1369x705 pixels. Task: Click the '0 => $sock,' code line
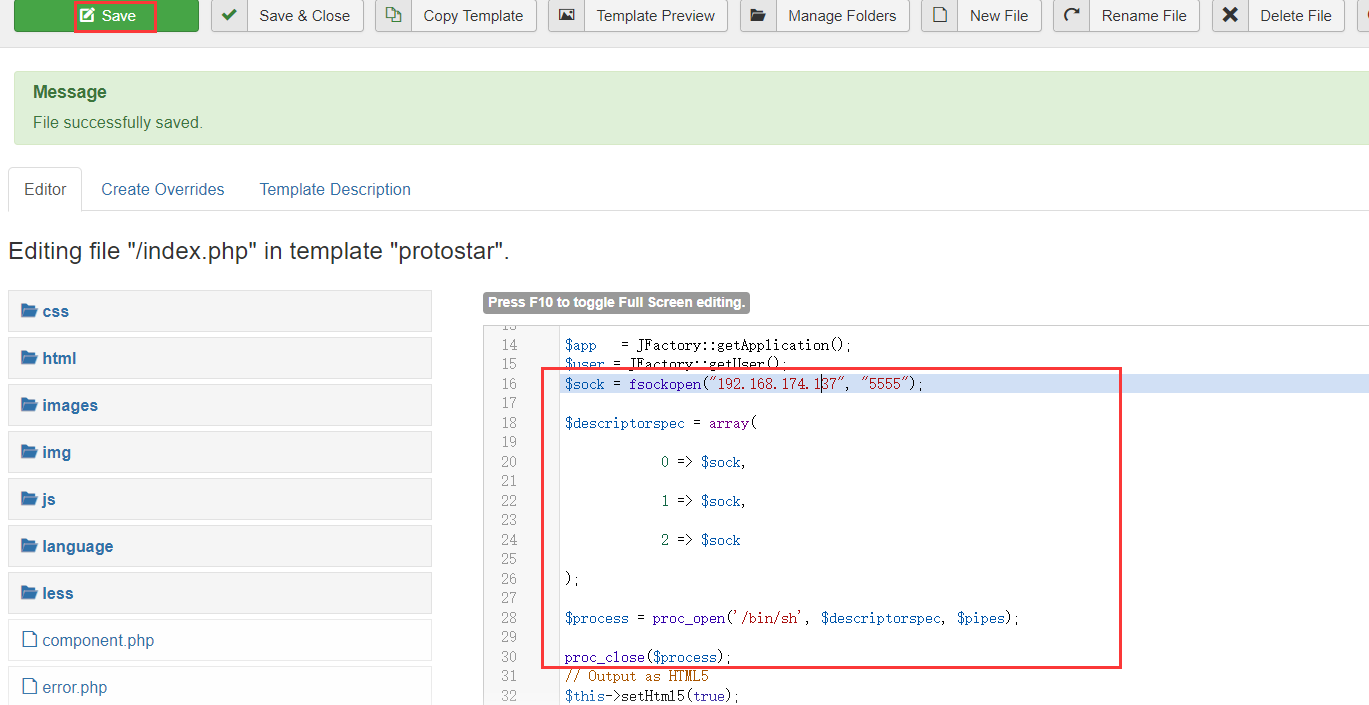704,462
